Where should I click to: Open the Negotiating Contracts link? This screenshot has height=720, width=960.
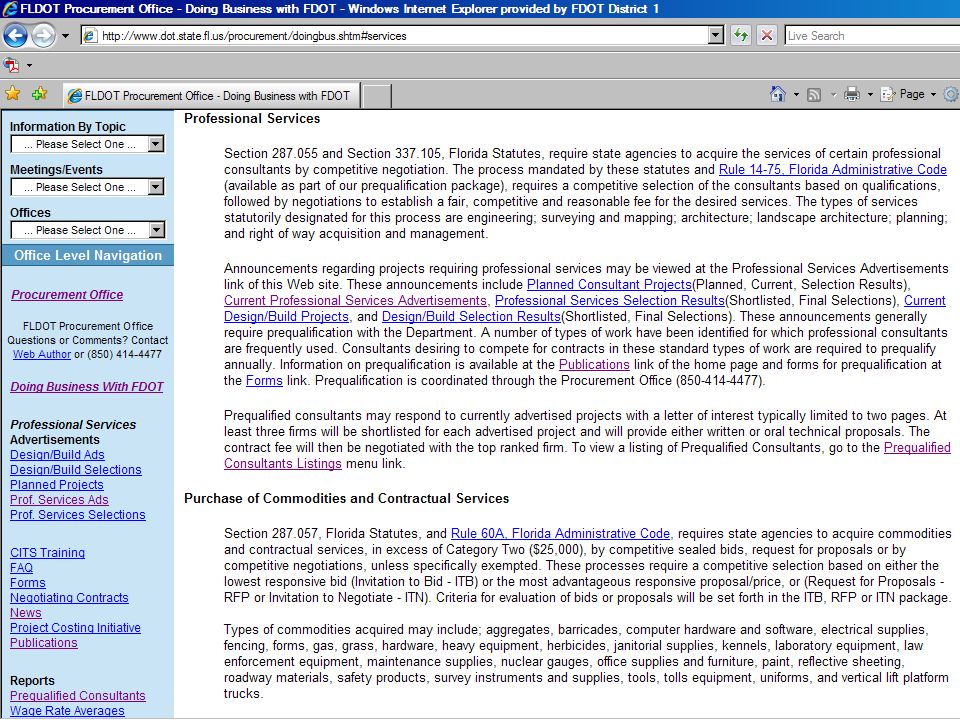pos(69,598)
